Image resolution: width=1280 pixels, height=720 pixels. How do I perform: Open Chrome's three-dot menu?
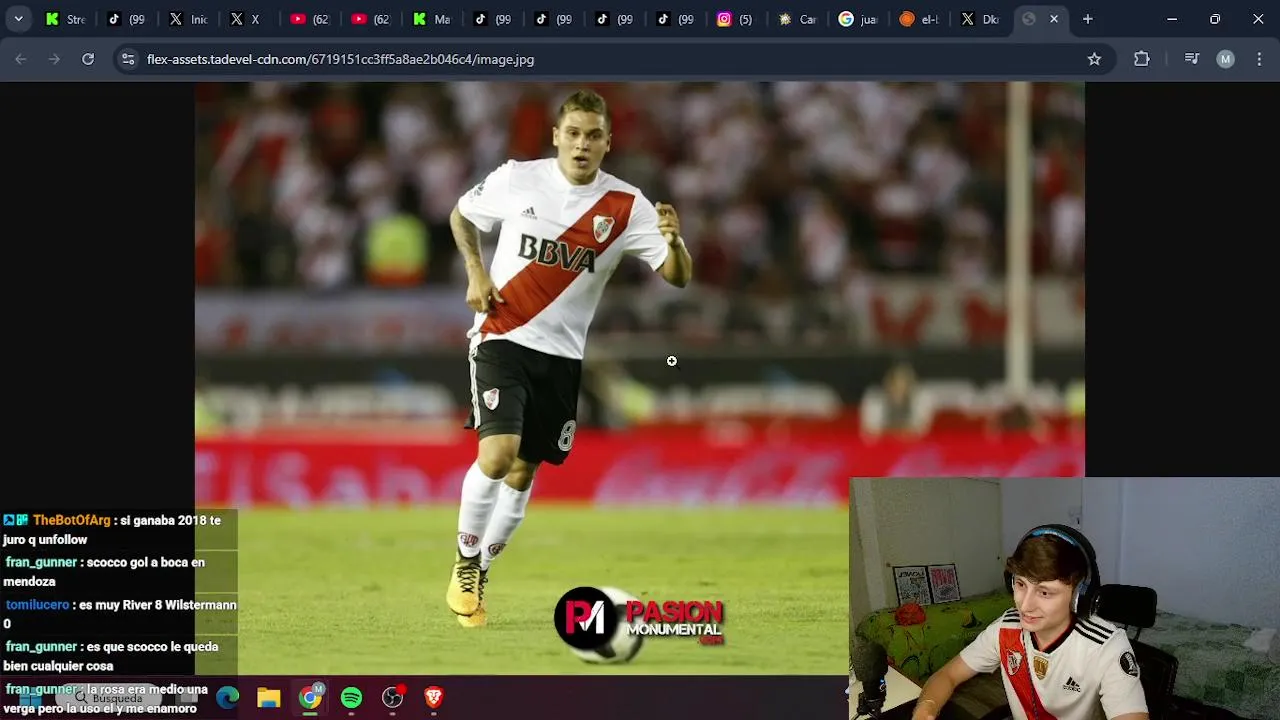coord(1259,59)
